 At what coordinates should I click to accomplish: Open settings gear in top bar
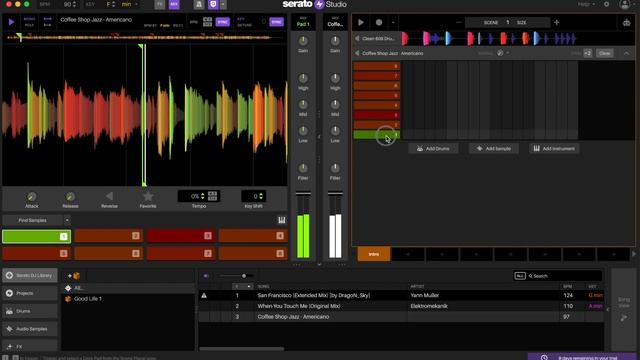tap(607, 4)
